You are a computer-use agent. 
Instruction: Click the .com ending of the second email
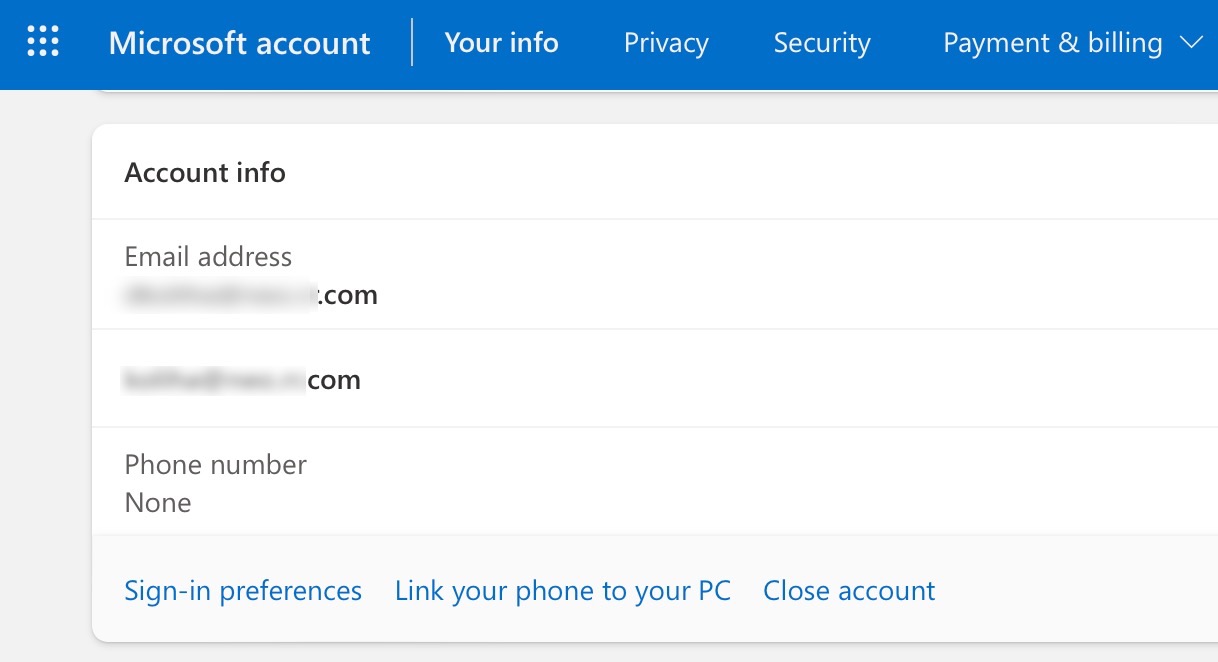[334, 380]
